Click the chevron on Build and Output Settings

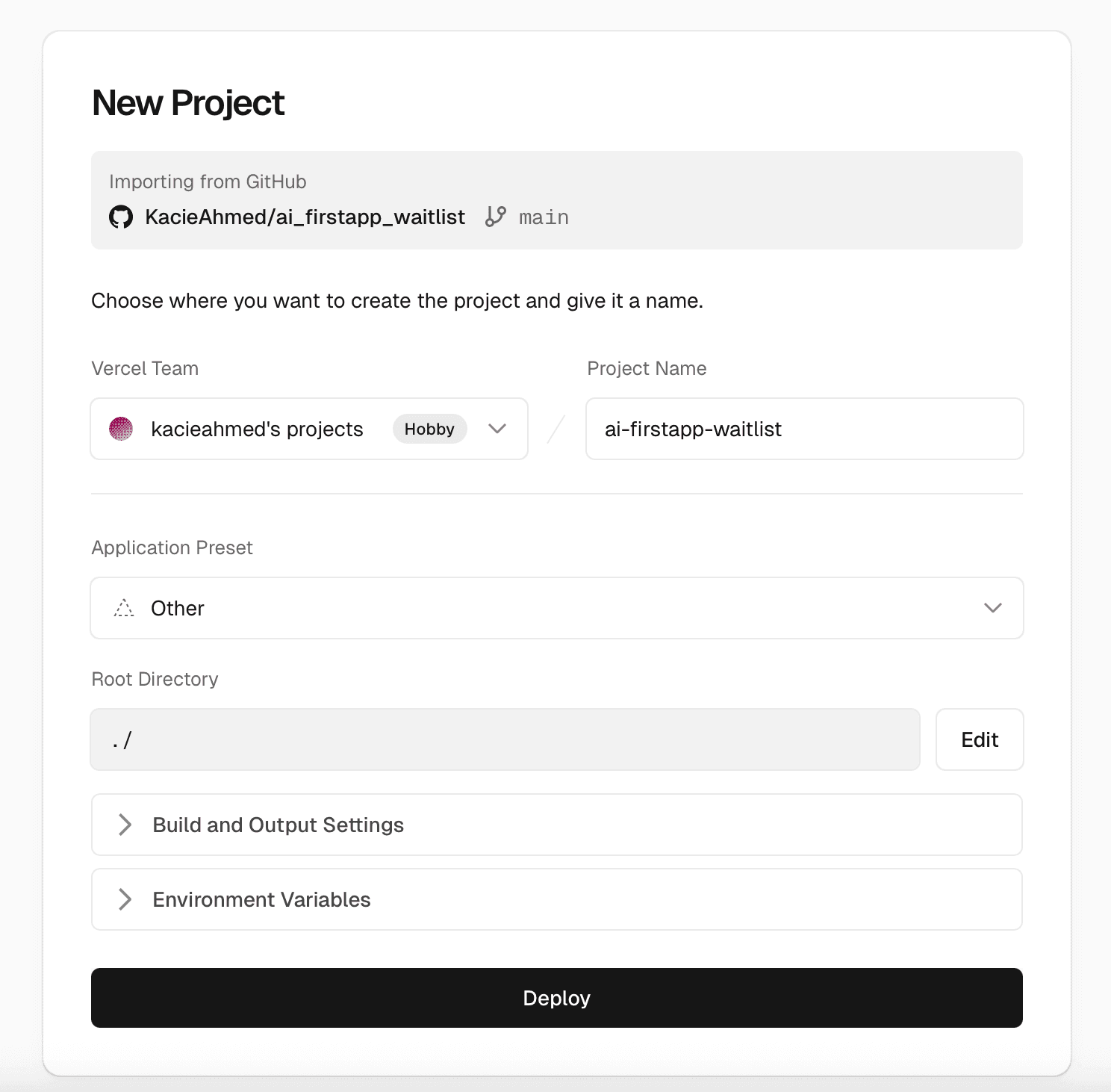point(125,825)
